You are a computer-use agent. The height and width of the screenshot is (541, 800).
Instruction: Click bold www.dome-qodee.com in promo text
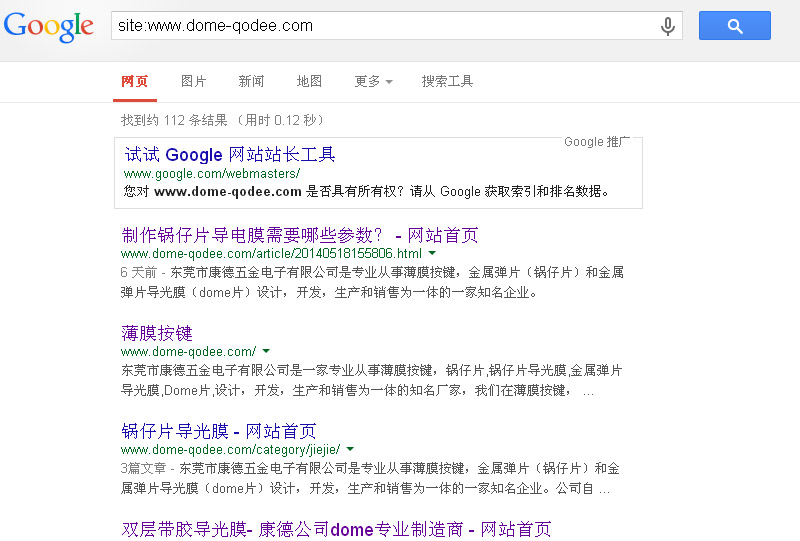pos(228,192)
